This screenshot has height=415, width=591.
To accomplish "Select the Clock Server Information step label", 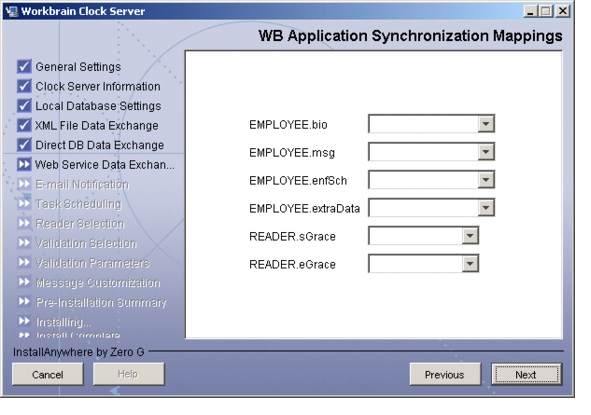I will (98, 87).
